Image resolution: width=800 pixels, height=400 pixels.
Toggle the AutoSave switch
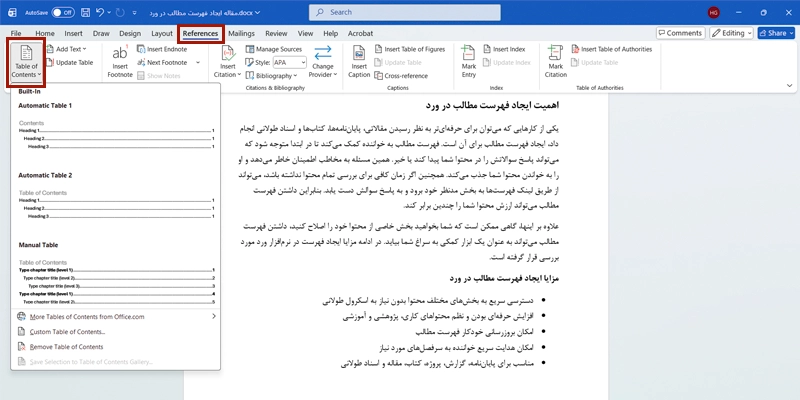[x=63, y=12]
